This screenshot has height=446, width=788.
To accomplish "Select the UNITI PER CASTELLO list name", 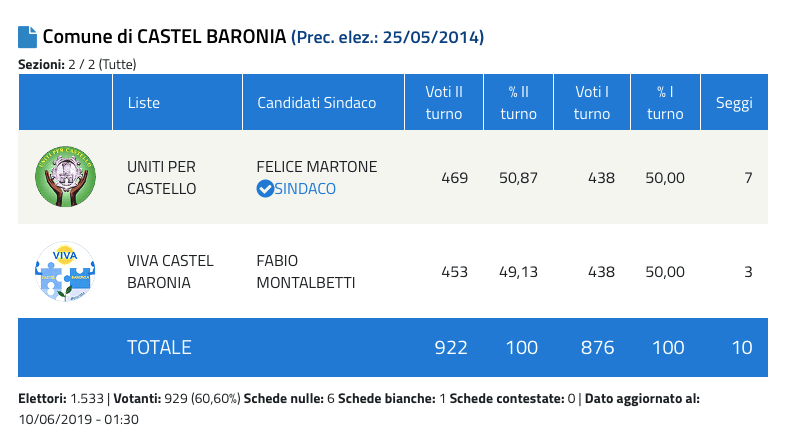I will [x=161, y=177].
